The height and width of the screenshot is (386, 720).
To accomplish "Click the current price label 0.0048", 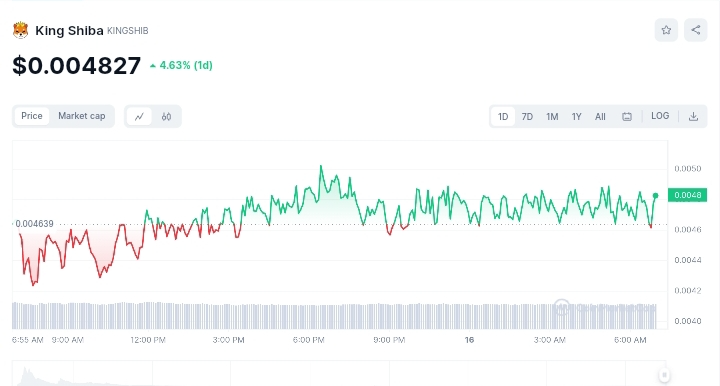I will 687,195.
